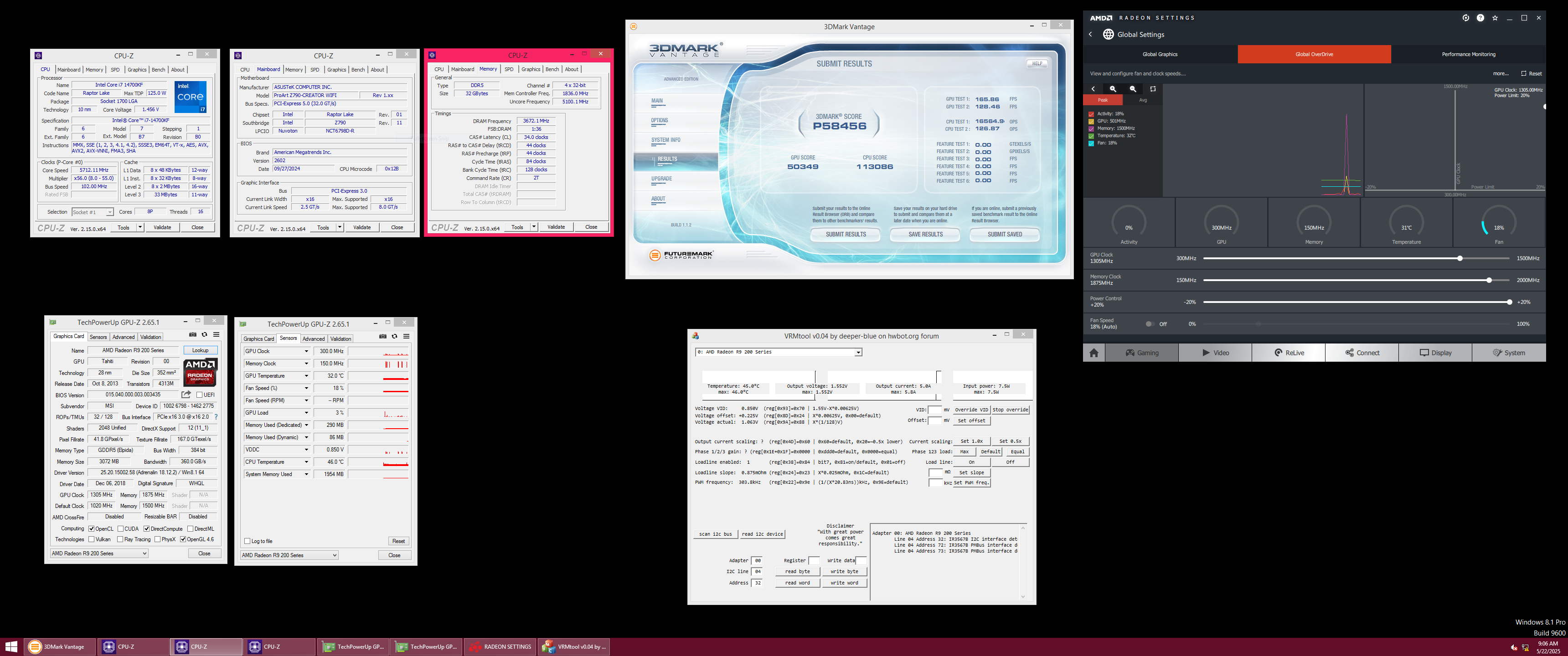Click scan i2c bus in VRMtool
This screenshot has width=1568, height=656.
click(x=715, y=534)
